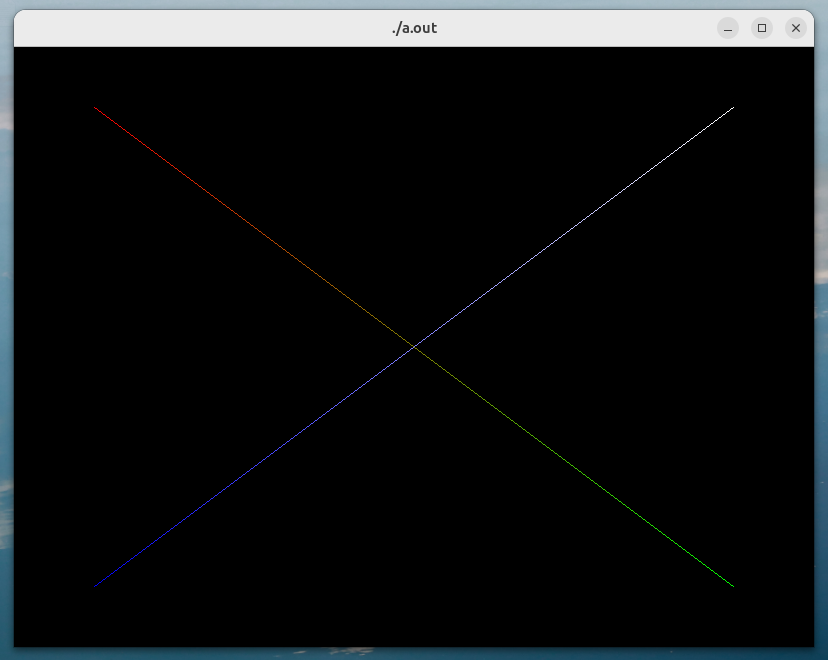Click the "./a.out" title text

pos(414,28)
